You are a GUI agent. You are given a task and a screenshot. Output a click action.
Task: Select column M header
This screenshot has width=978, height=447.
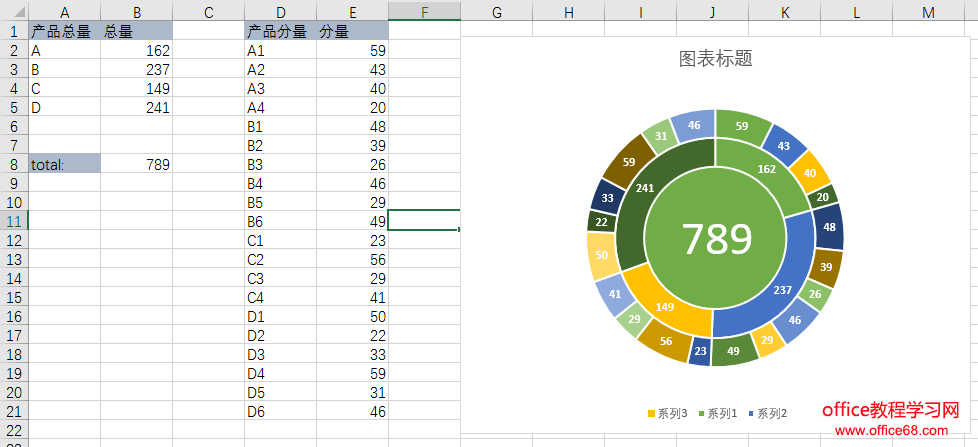tap(928, 12)
